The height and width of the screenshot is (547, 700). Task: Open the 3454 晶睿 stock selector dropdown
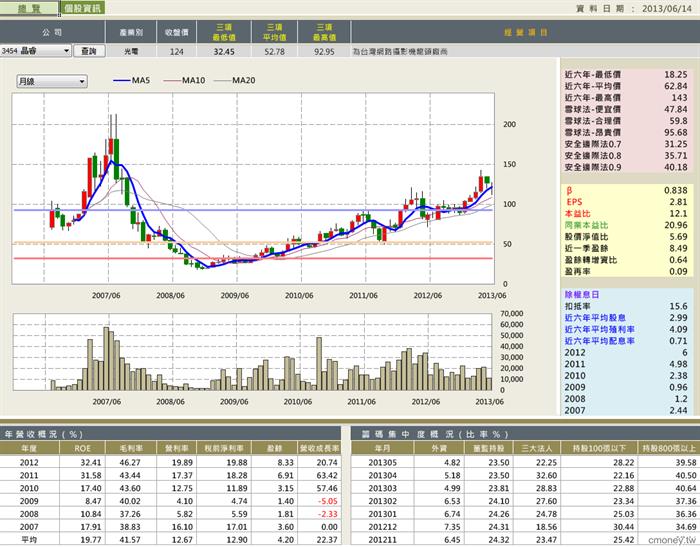point(35,51)
